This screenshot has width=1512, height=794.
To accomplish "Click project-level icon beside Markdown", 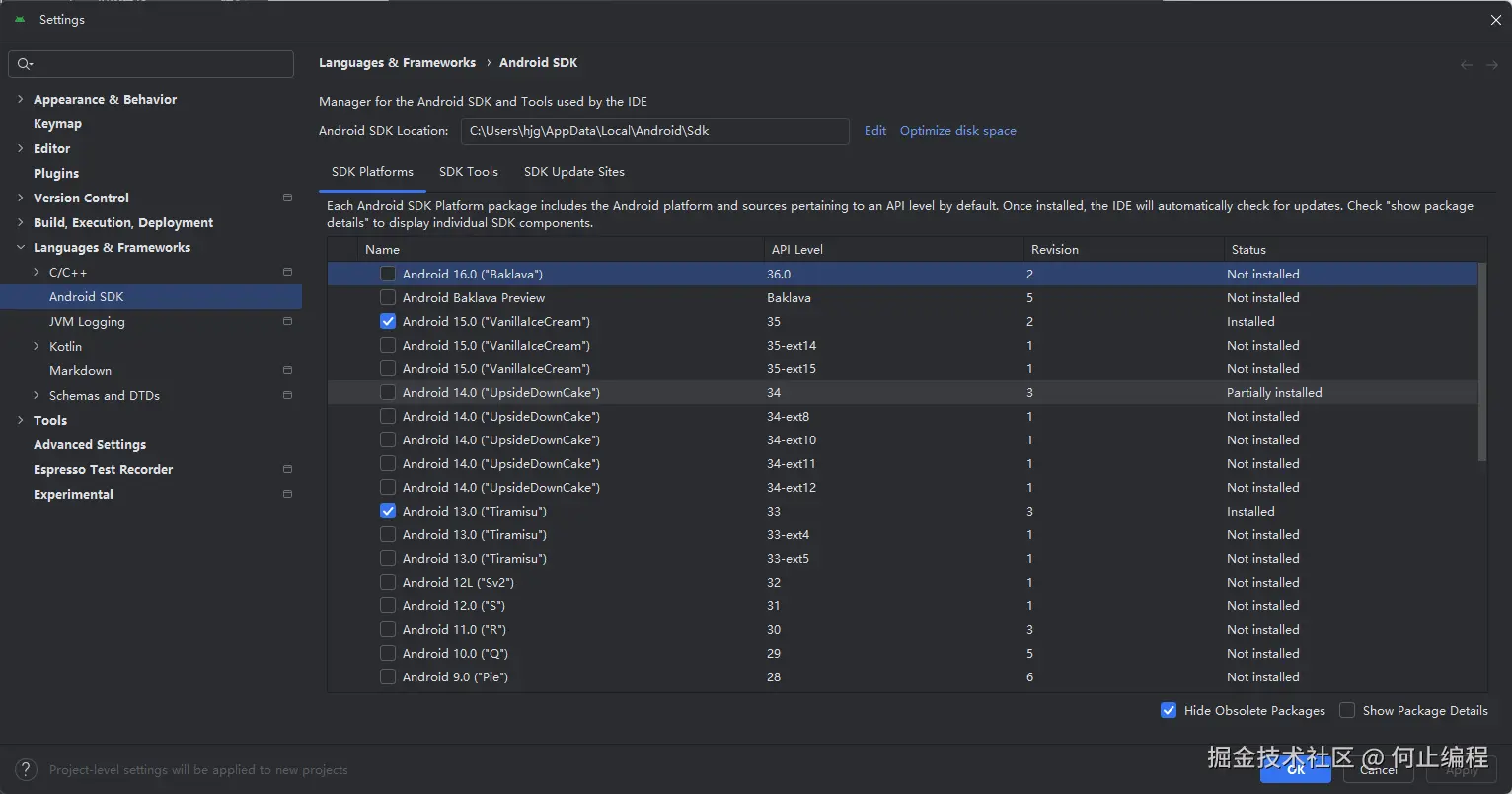I will pyautogui.click(x=287, y=370).
